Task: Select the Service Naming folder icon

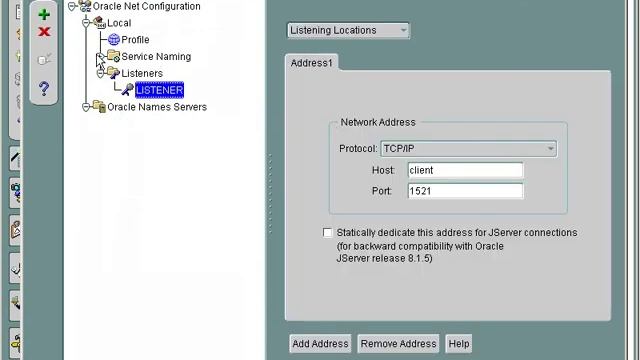Action: click(113, 56)
